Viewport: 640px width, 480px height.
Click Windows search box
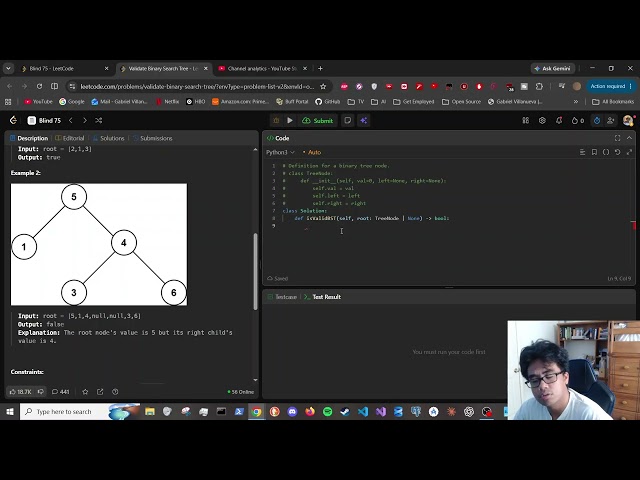tap(80, 411)
